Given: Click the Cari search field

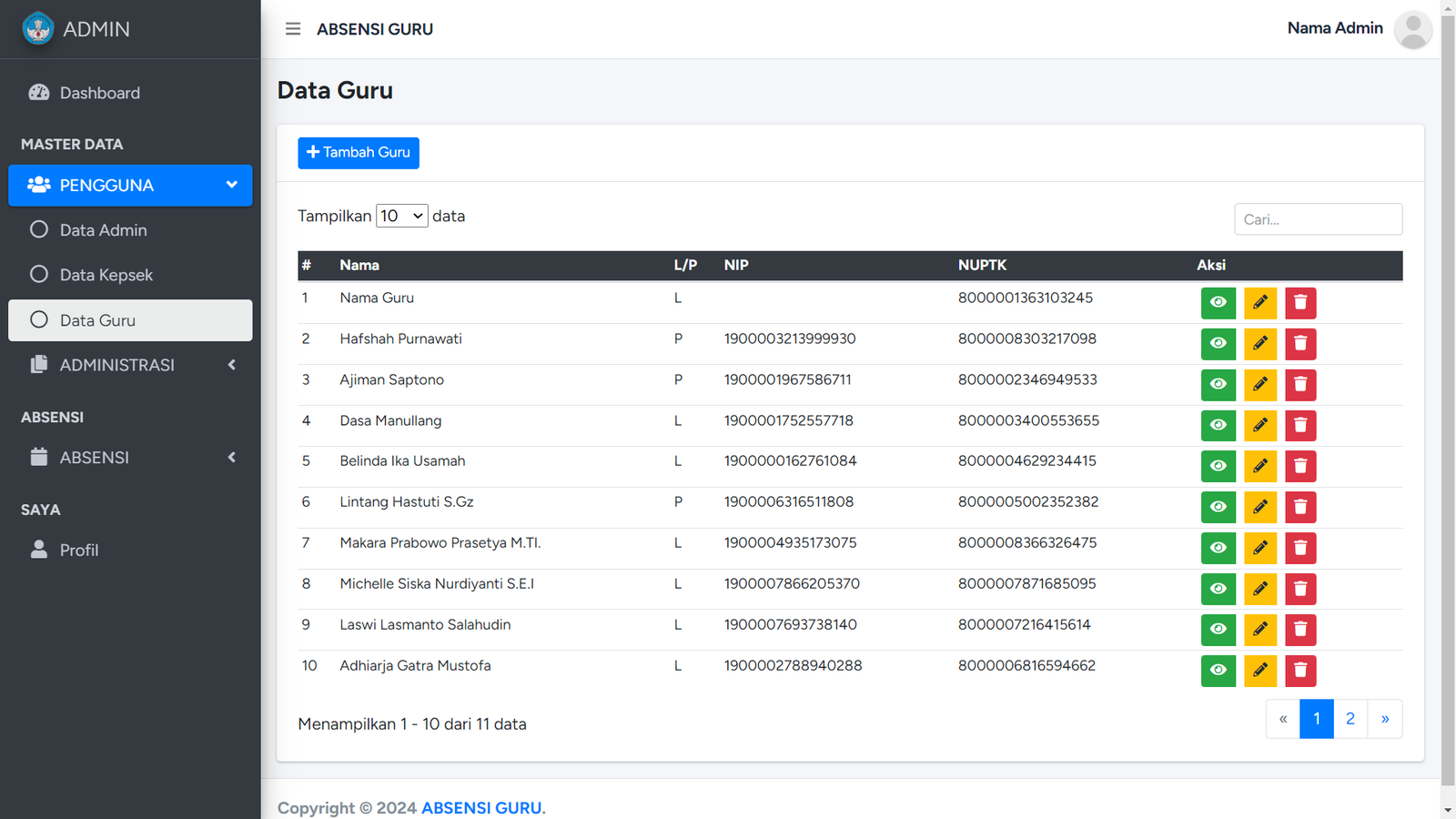Looking at the screenshot, I should [x=1318, y=219].
